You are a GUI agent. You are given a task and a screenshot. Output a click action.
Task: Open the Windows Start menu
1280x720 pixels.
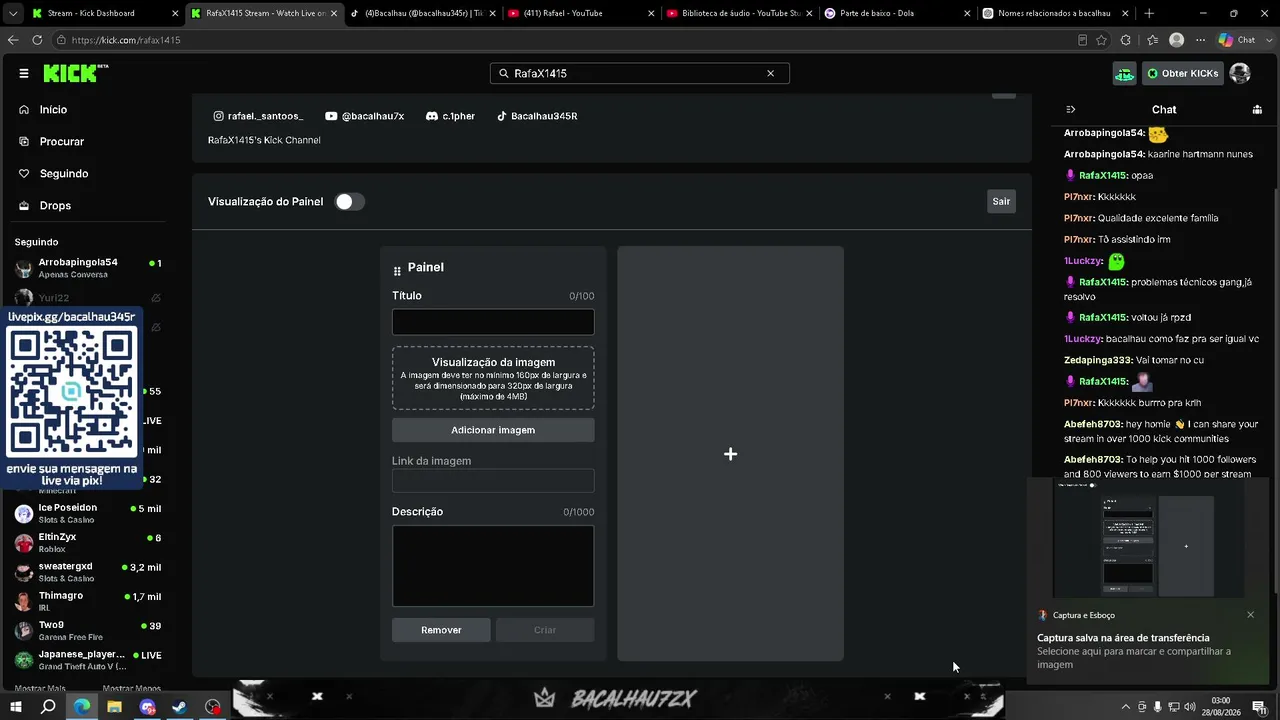(16, 707)
